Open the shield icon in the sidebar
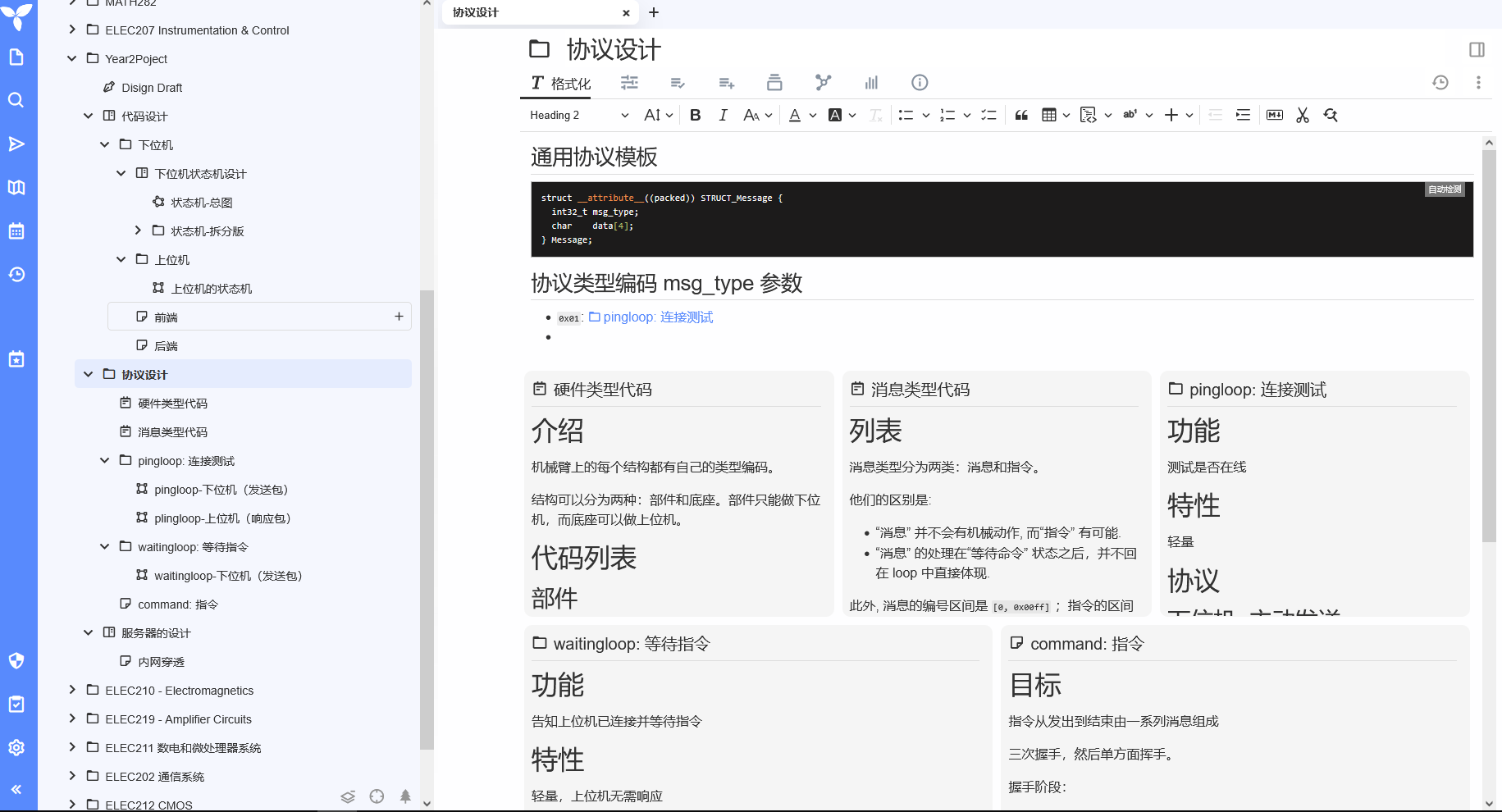 click(16, 660)
